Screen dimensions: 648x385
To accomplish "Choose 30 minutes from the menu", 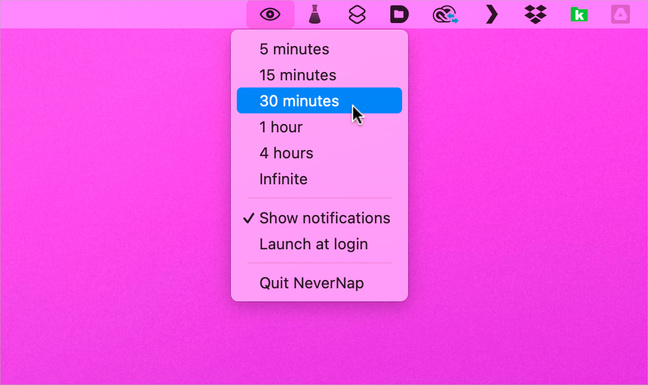I will point(319,100).
